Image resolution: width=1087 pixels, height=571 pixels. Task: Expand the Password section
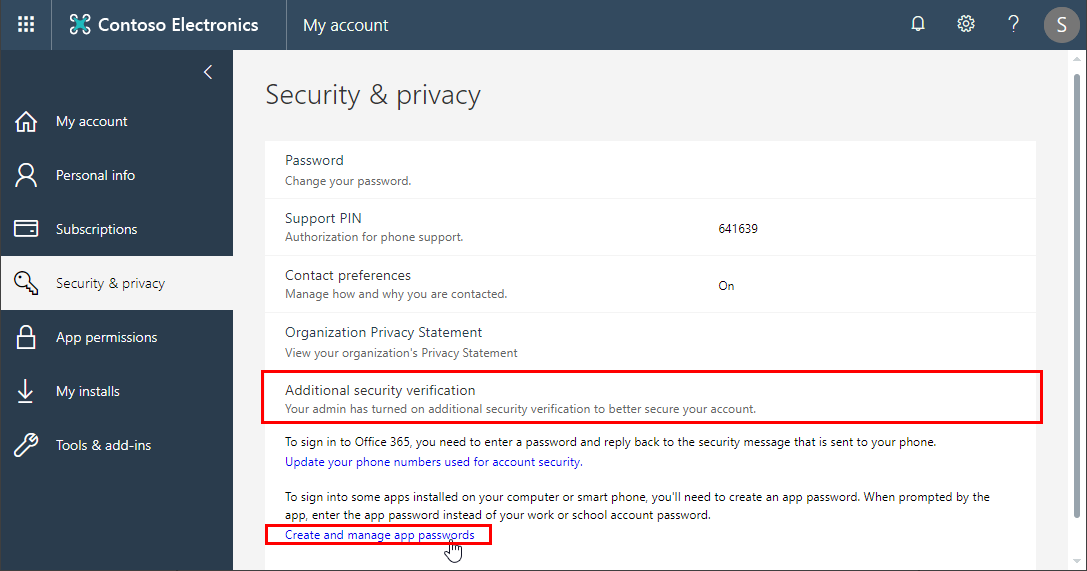coord(314,160)
